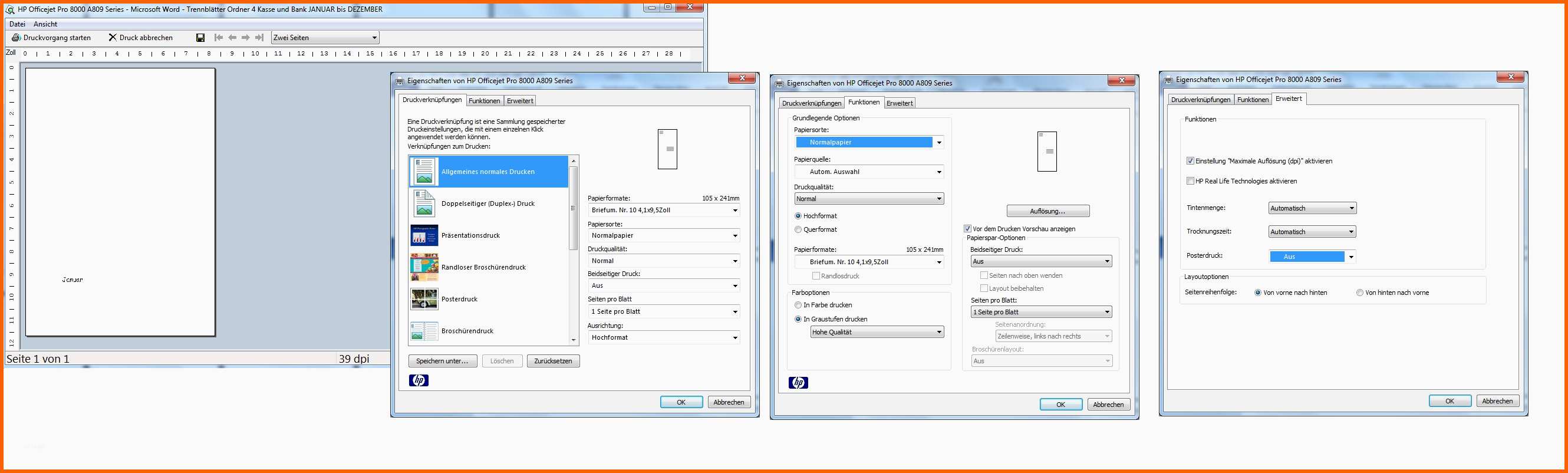Uncheck Maximale Auflösung (dpi) aktivieren
The width and height of the screenshot is (1568, 473).
(x=1190, y=162)
